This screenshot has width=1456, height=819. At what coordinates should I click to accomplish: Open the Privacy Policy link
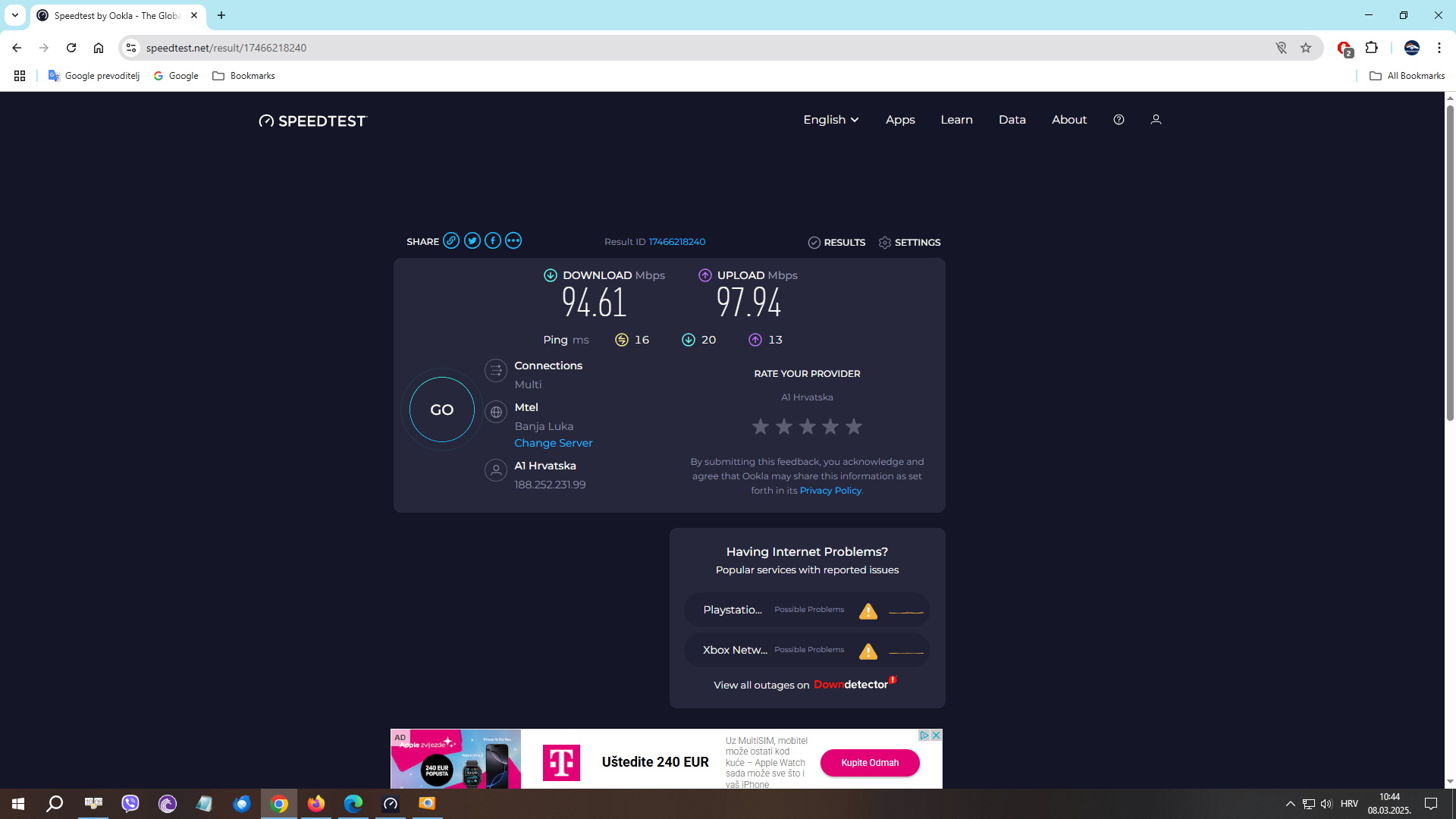(830, 491)
